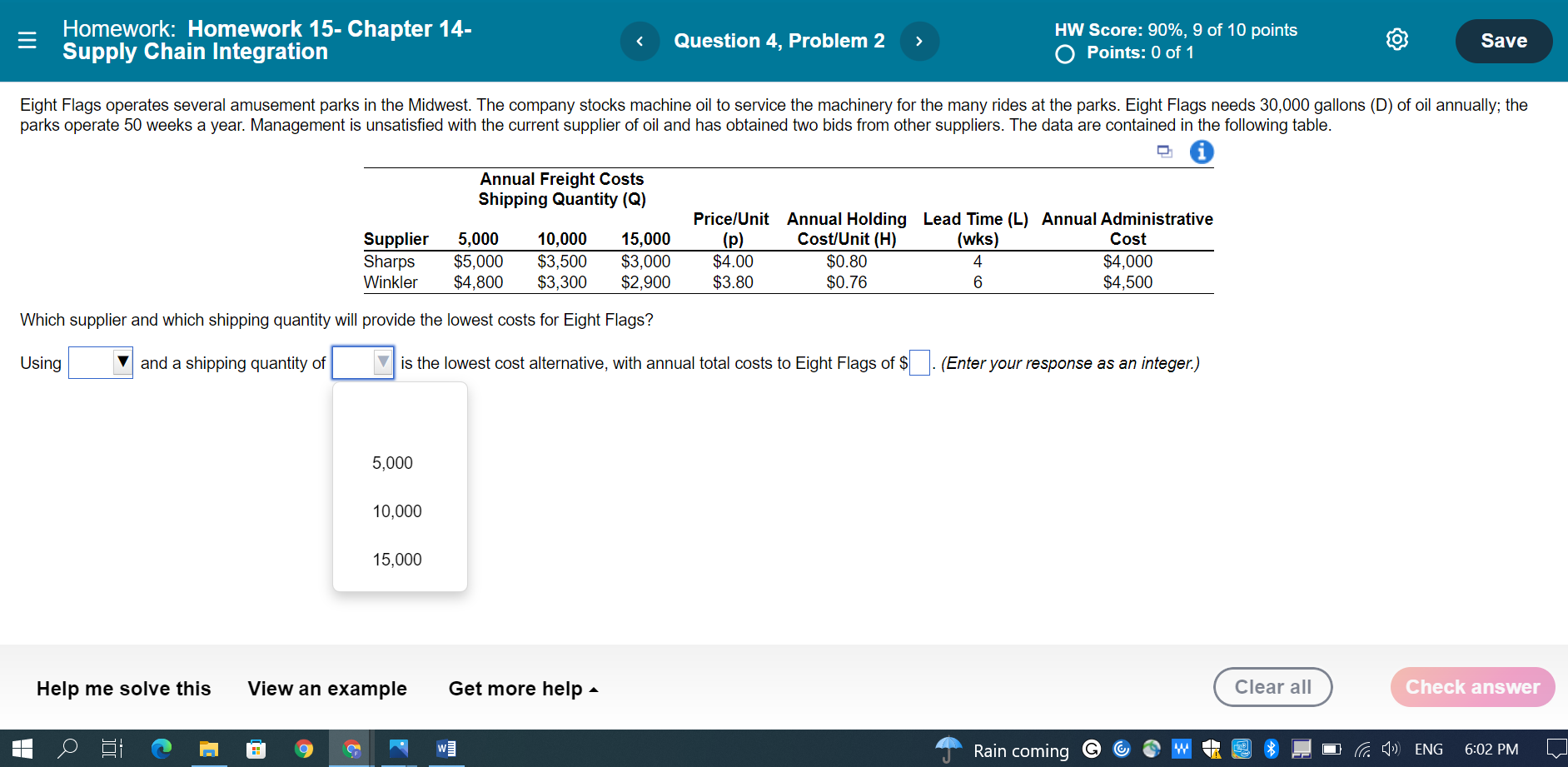Open the hamburger navigation menu
This screenshot has height=767, width=1568.
click(27, 40)
